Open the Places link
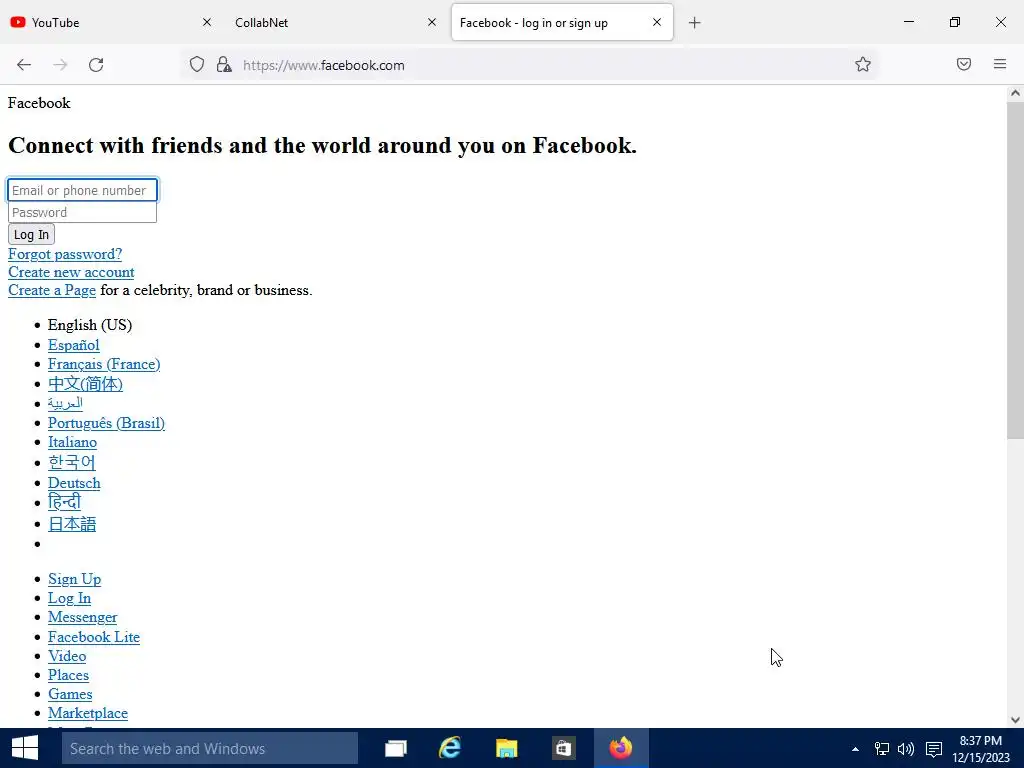 point(69,675)
